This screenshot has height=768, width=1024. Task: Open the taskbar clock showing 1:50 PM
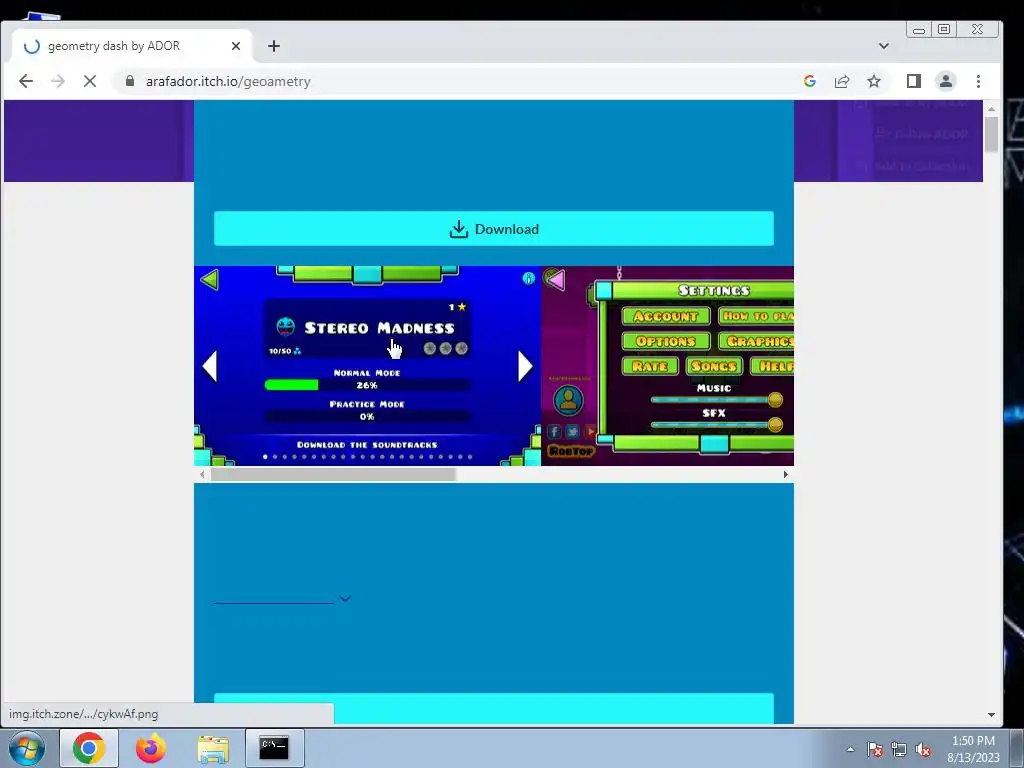tap(973, 749)
